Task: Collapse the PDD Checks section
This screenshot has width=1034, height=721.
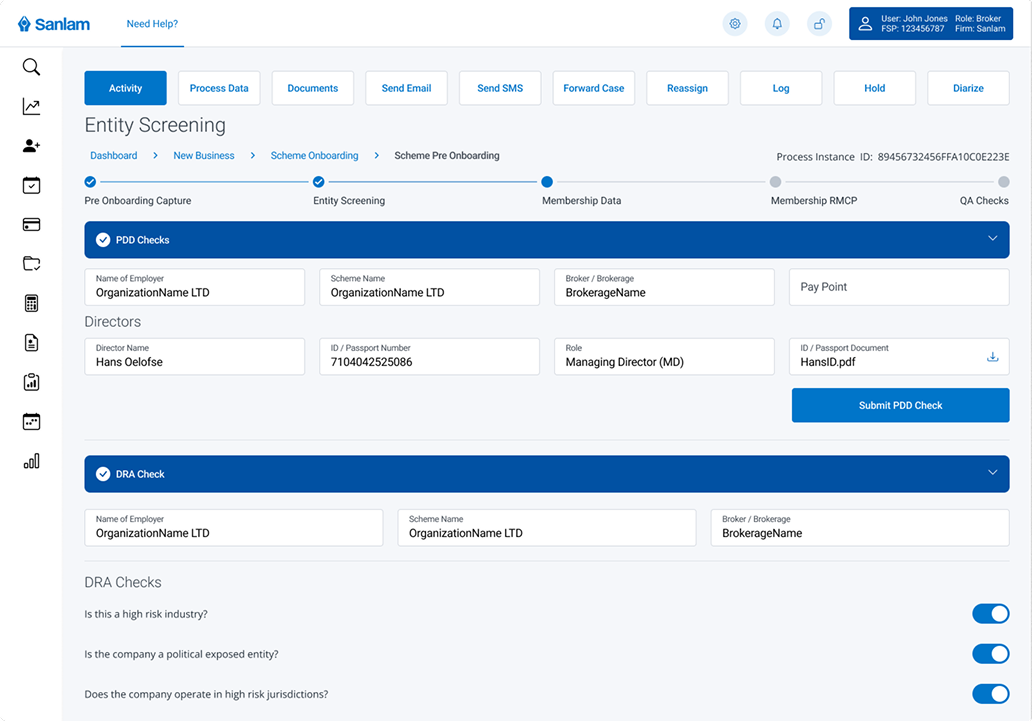Action: point(992,239)
